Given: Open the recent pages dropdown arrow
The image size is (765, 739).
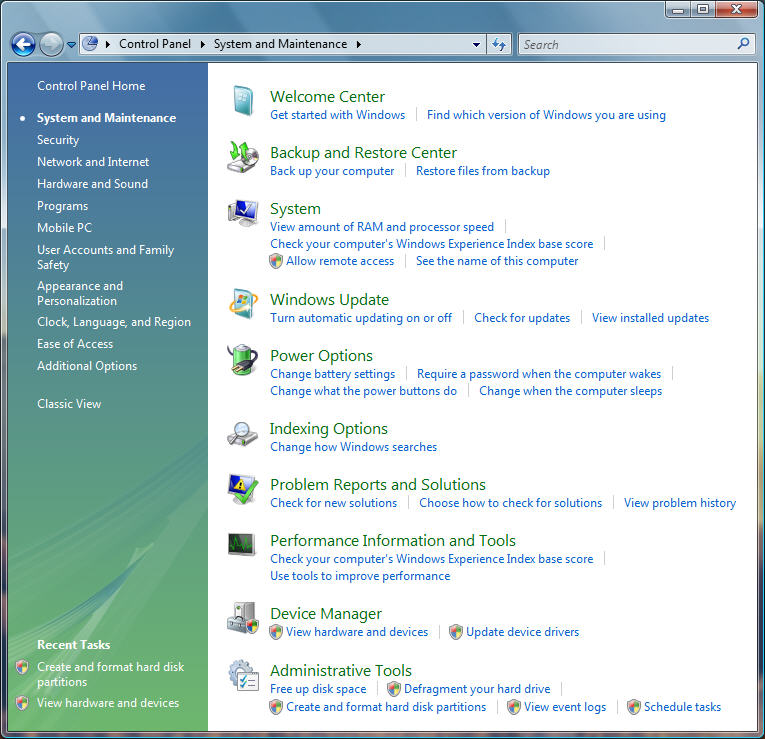Looking at the screenshot, I should (71, 44).
